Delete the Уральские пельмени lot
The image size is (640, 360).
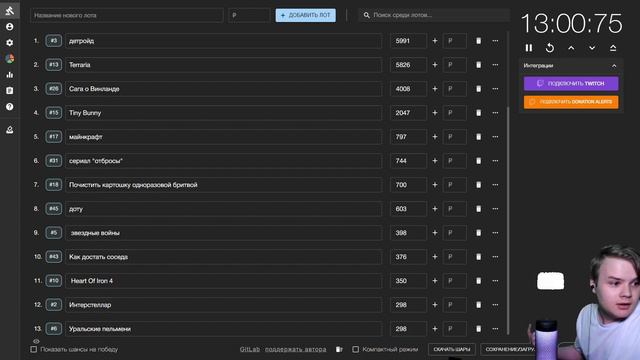[x=478, y=329]
